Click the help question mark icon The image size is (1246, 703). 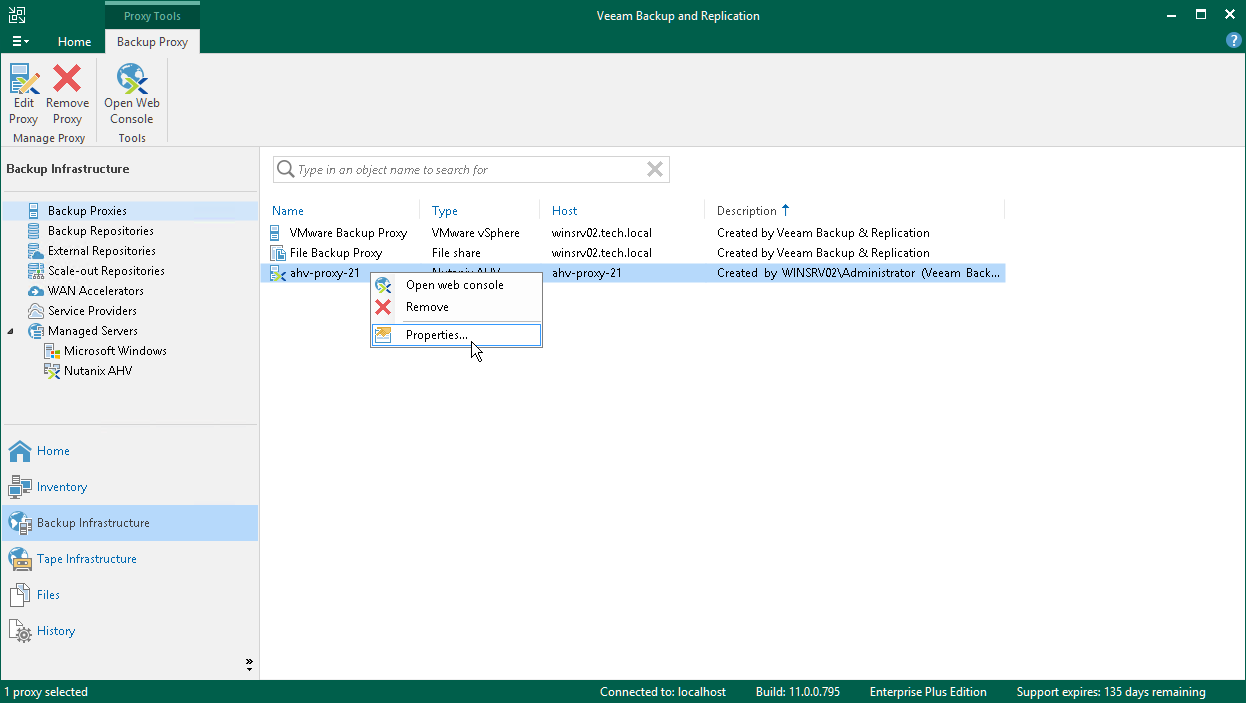[1233, 41]
